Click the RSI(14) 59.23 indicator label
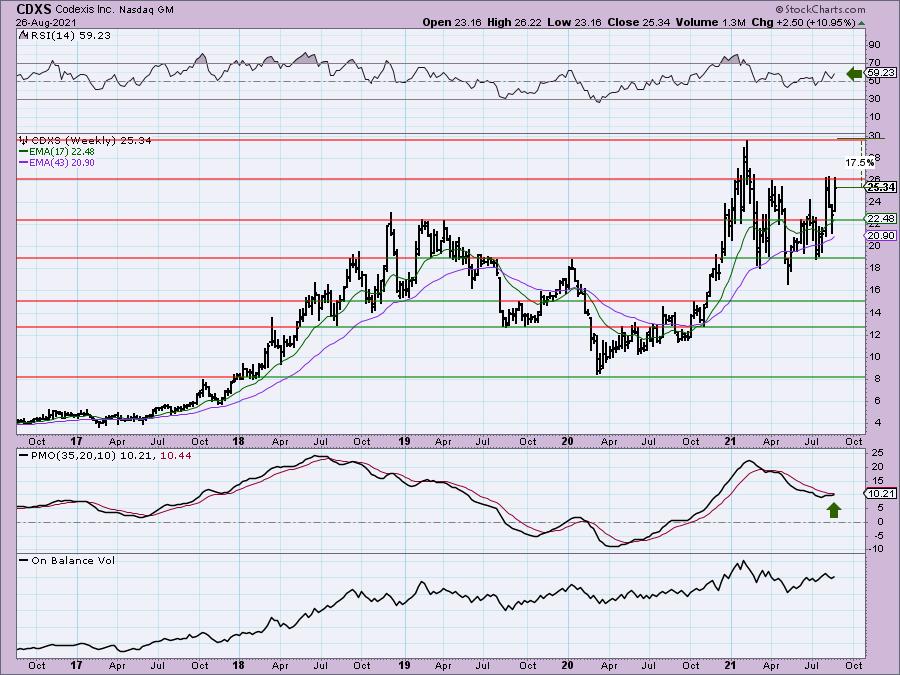This screenshot has height=675, width=900. point(70,36)
